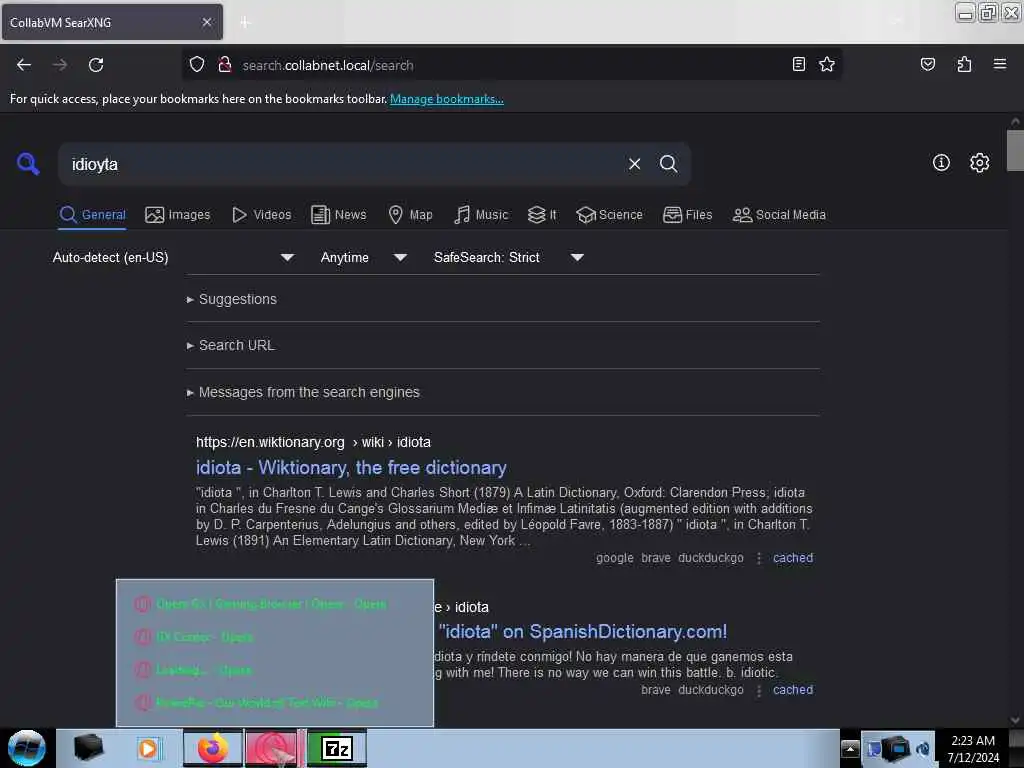The height and width of the screenshot is (768, 1024).
Task: Expand the Suggestions section
Action: click(x=232, y=299)
